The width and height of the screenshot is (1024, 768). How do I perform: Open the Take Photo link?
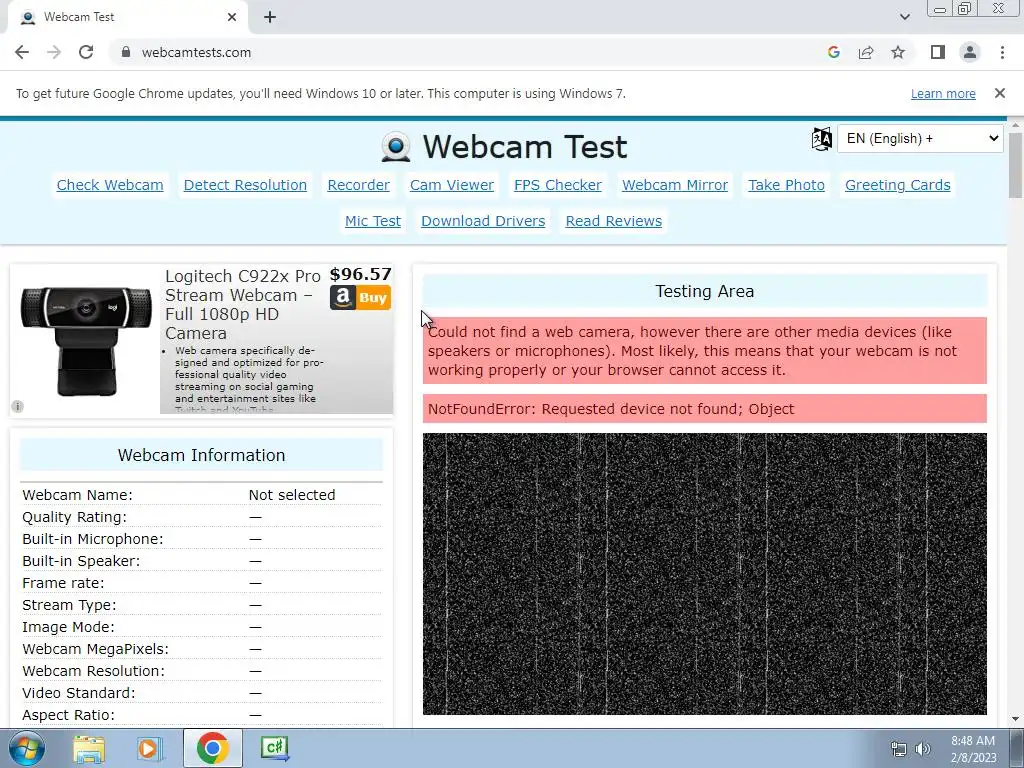786,185
